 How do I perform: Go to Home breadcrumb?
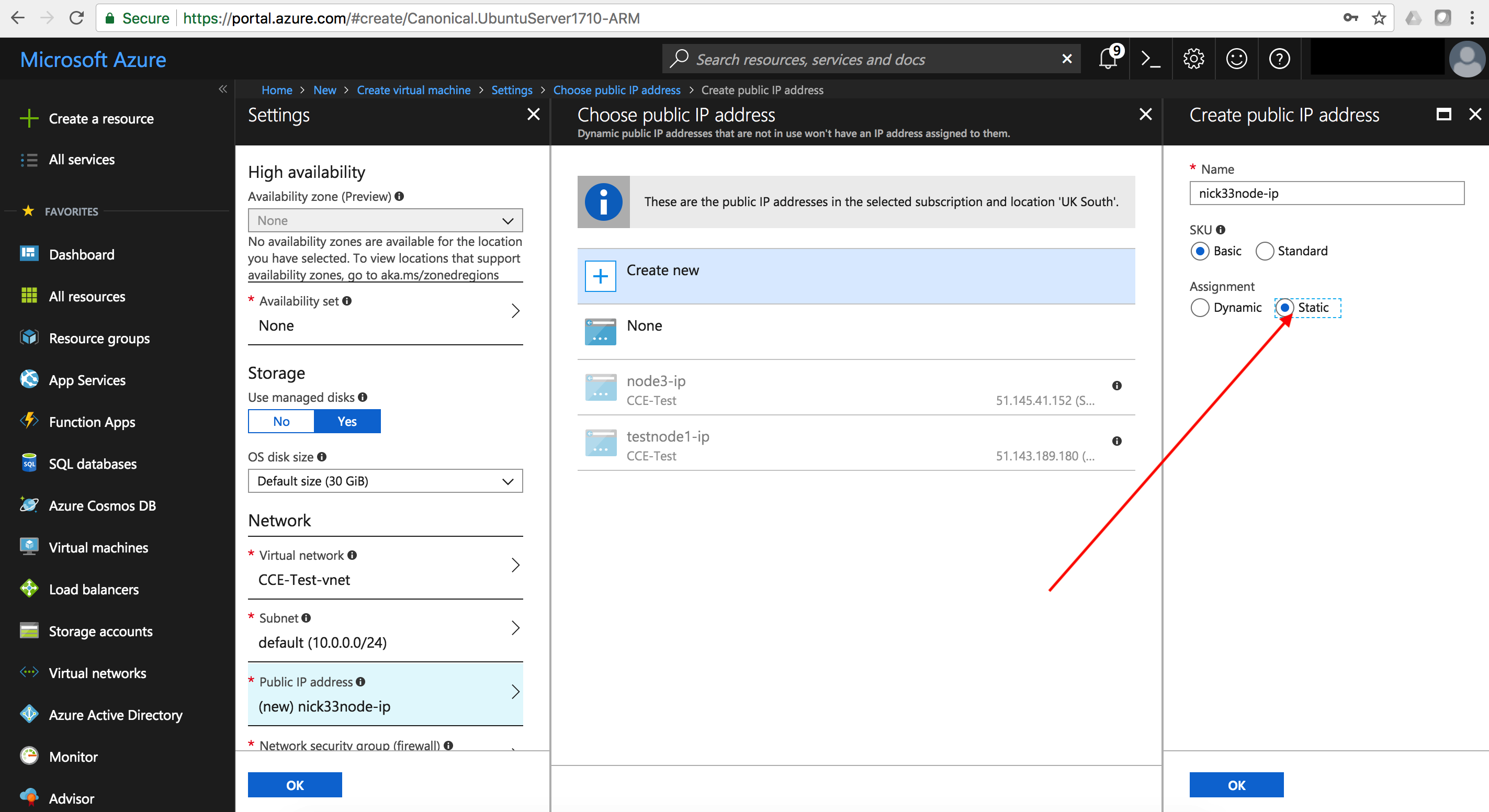(x=277, y=90)
